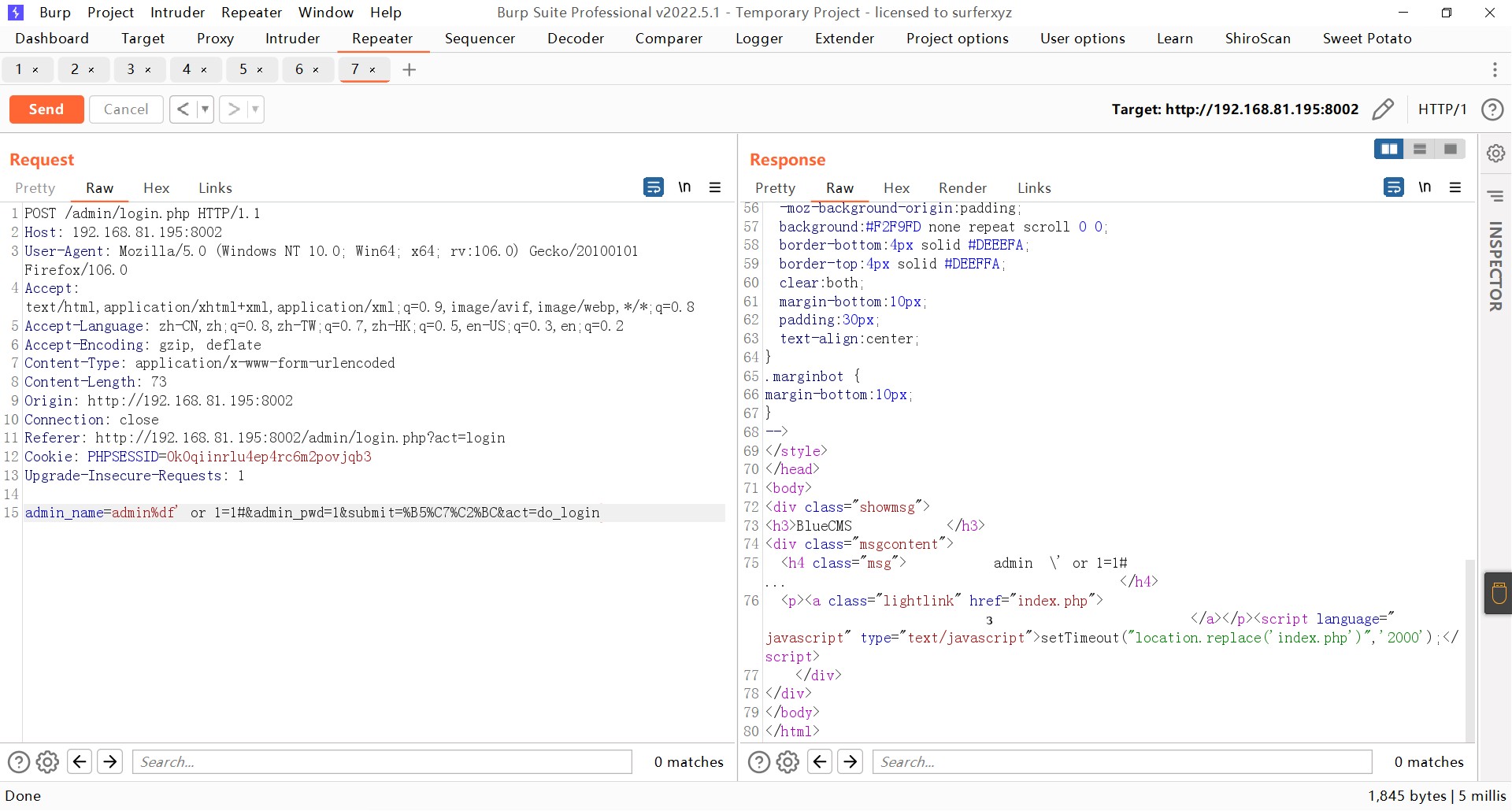The width and height of the screenshot is (1512, 811).
Task: Open the ShiroScan extension tab
Action: 1258,39
